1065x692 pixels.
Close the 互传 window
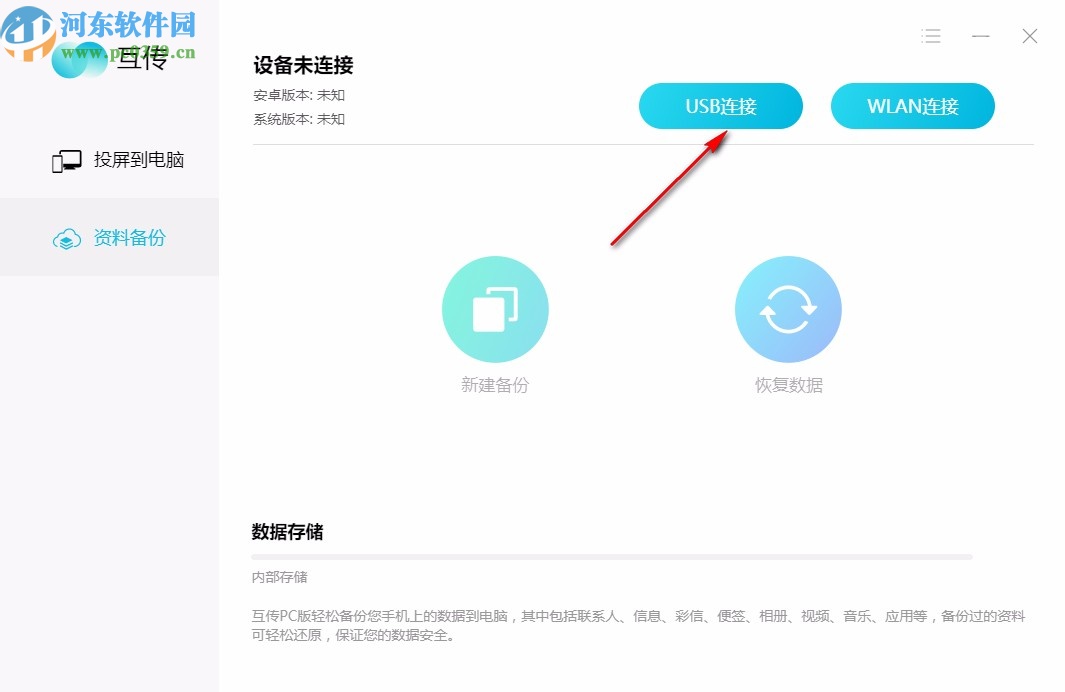click(1029, 36)
